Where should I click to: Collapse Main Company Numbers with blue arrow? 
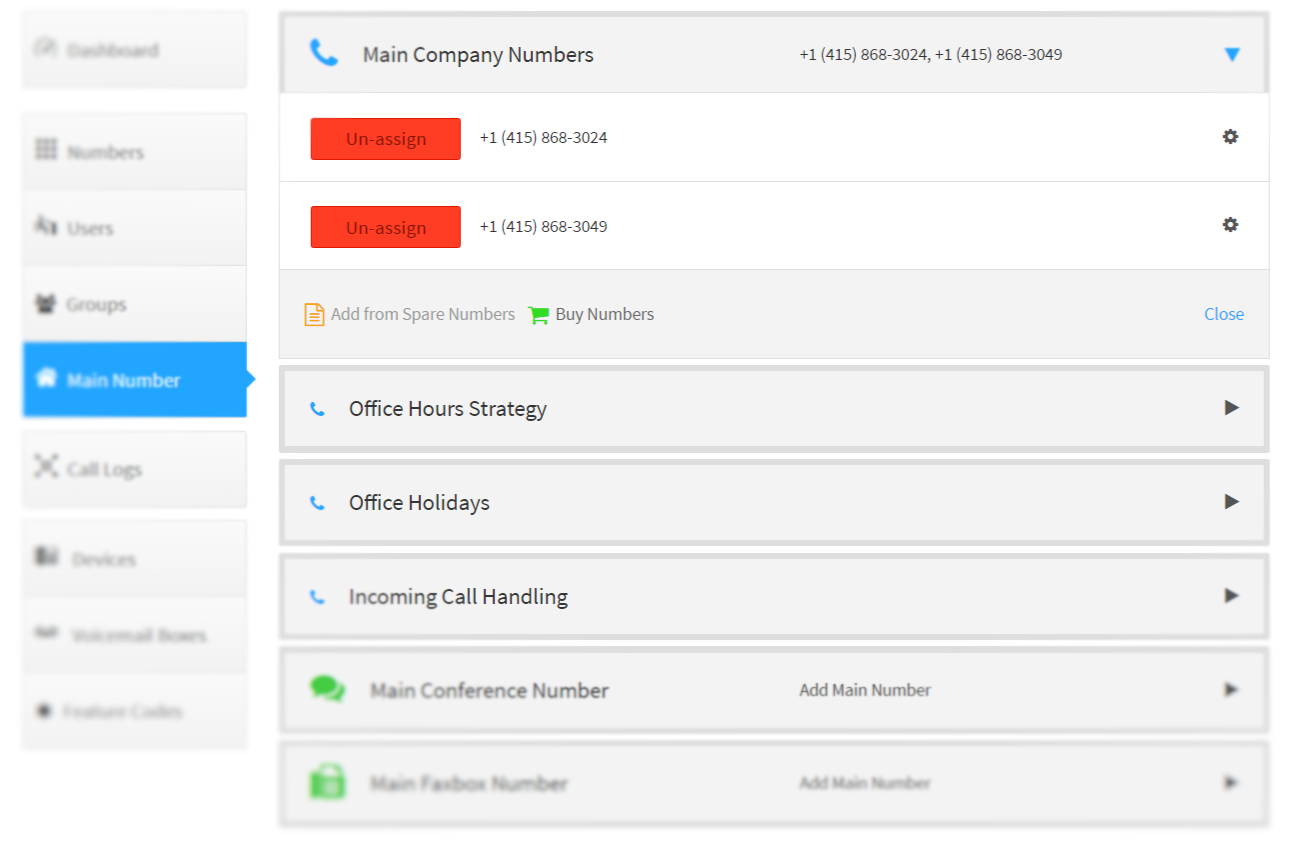pyautogui.click(x=1232, y=55)
